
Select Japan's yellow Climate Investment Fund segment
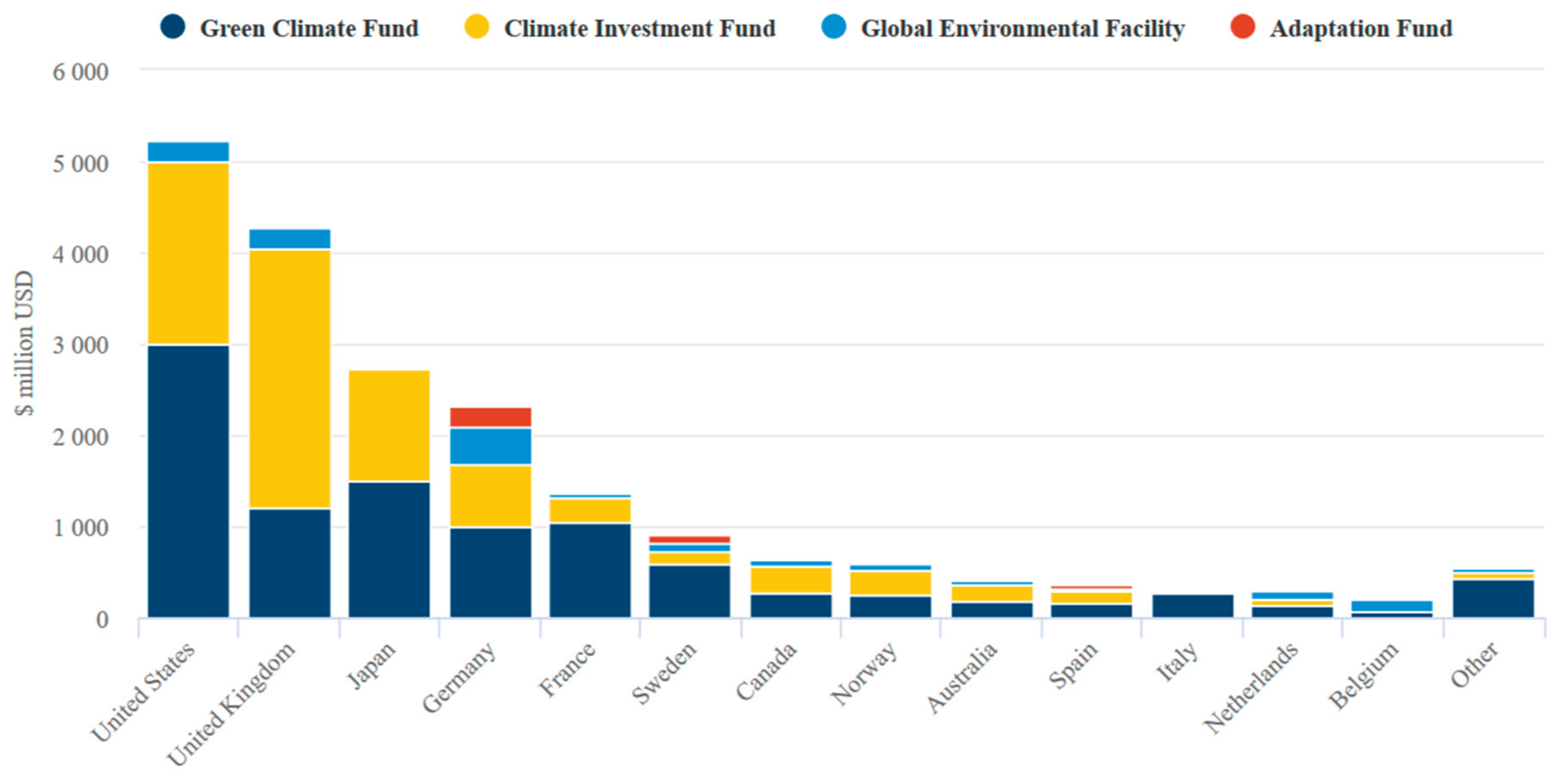(389, 425)
